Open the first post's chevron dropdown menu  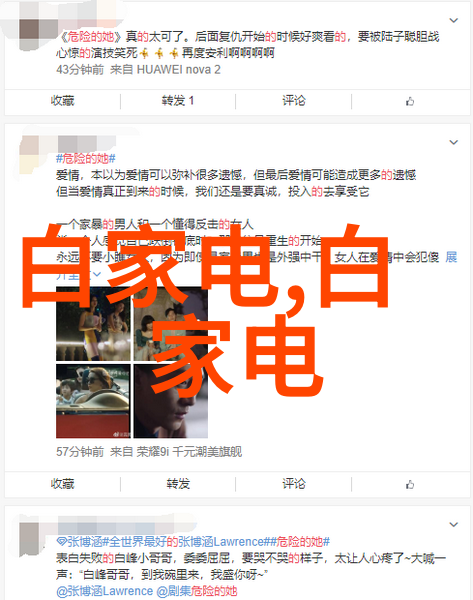pos(453,20)
